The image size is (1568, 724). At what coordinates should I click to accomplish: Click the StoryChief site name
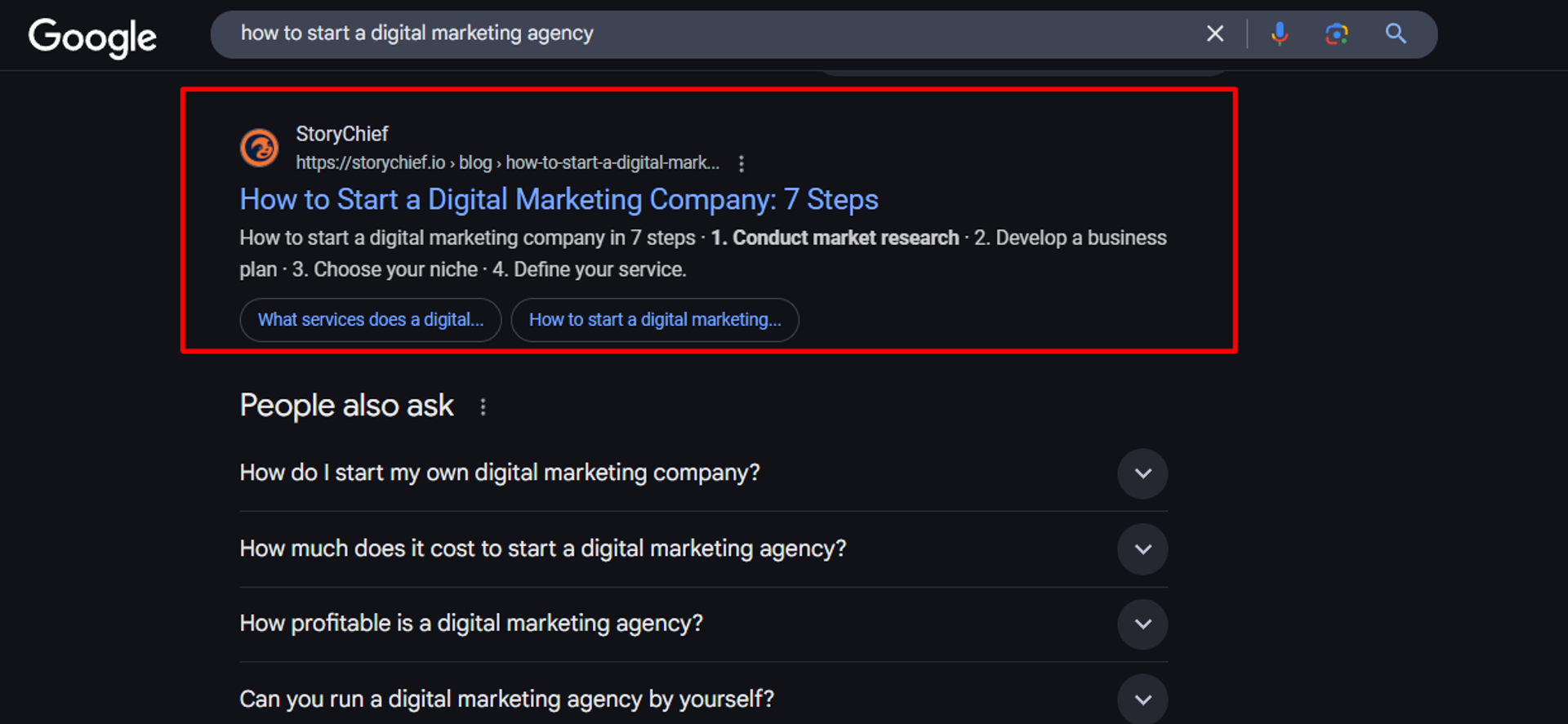coord(341,134)
